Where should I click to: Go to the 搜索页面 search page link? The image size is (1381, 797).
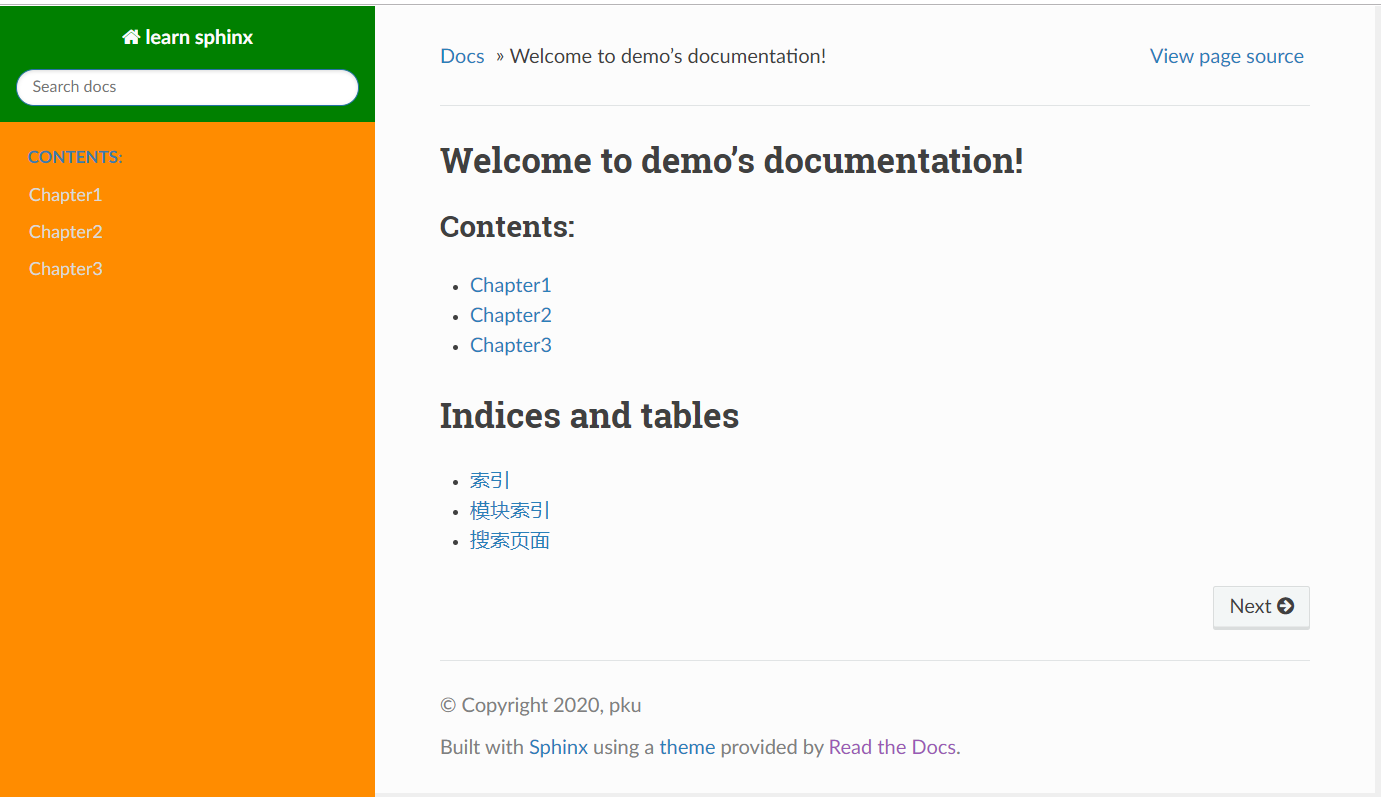[510, 541]
